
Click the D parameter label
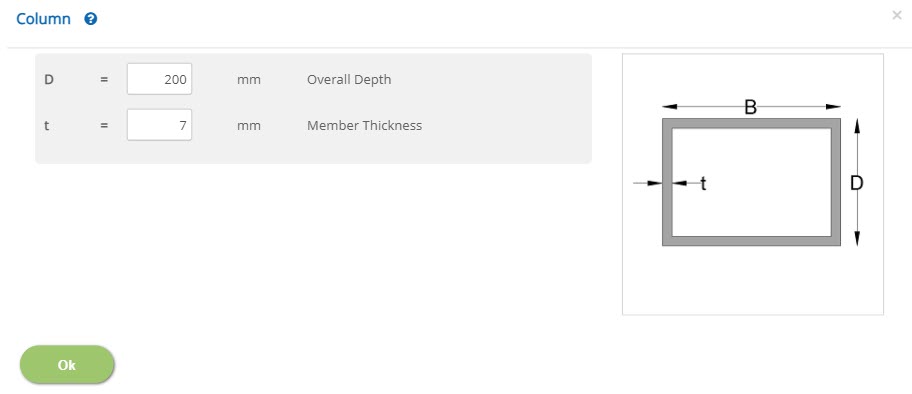[49, 79]
